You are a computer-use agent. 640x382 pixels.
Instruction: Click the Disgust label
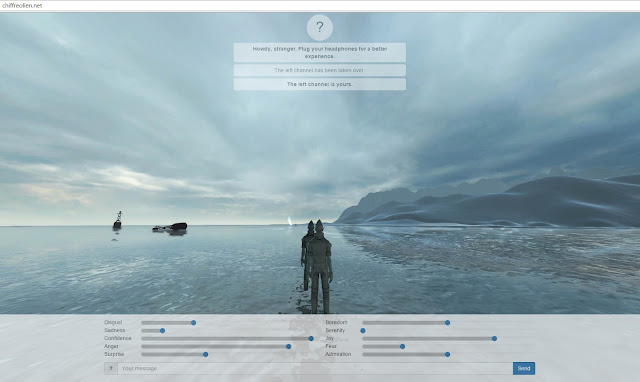[x=113, y=322]
